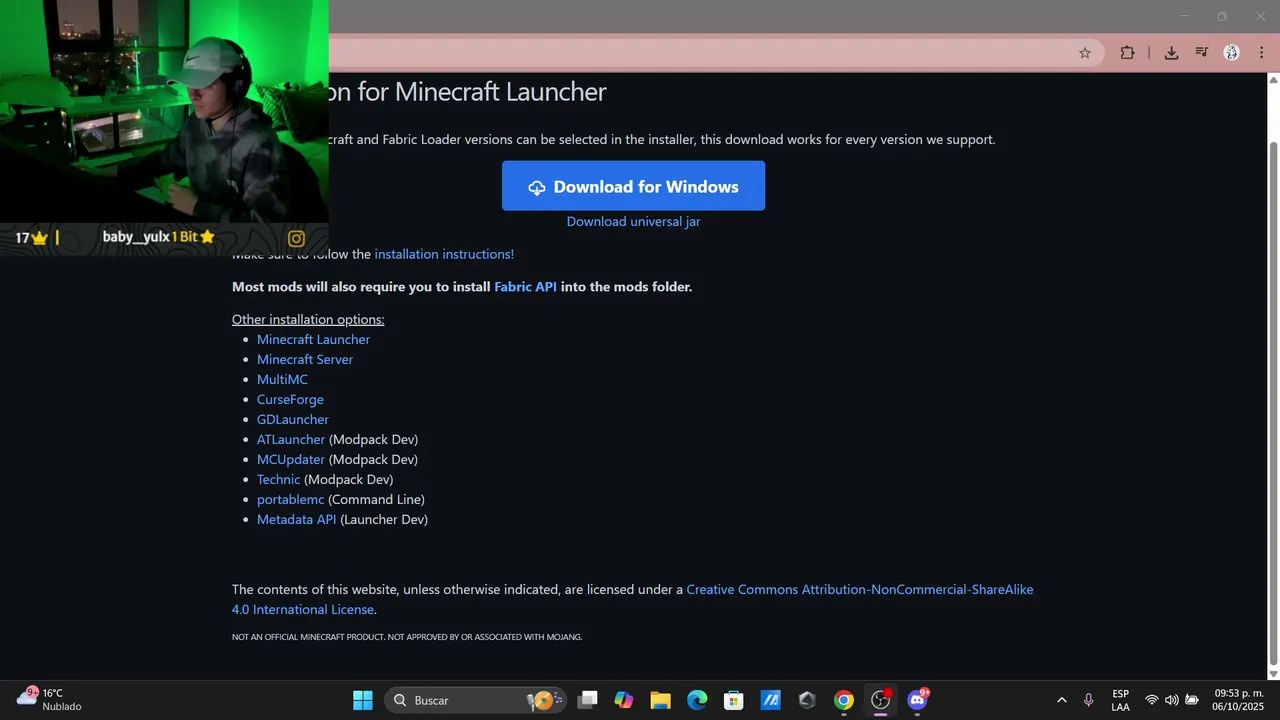Open the volume speaker tray icon
This screenshot has width=1280, height=720.
1171,700
